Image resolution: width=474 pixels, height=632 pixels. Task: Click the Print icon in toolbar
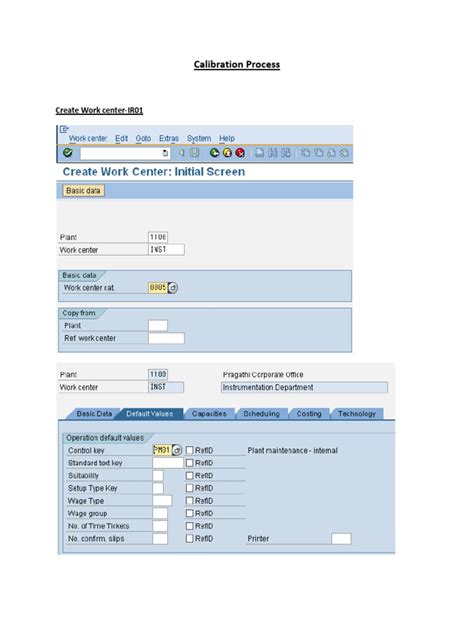260,153
